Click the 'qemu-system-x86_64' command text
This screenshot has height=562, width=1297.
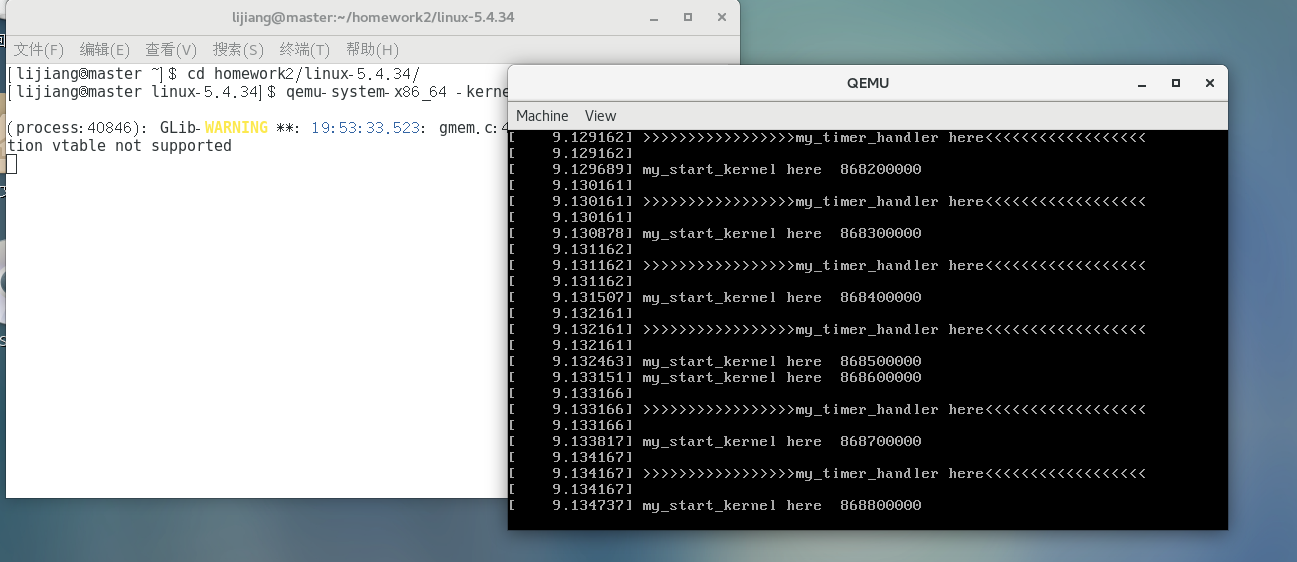tap(366, 92)
